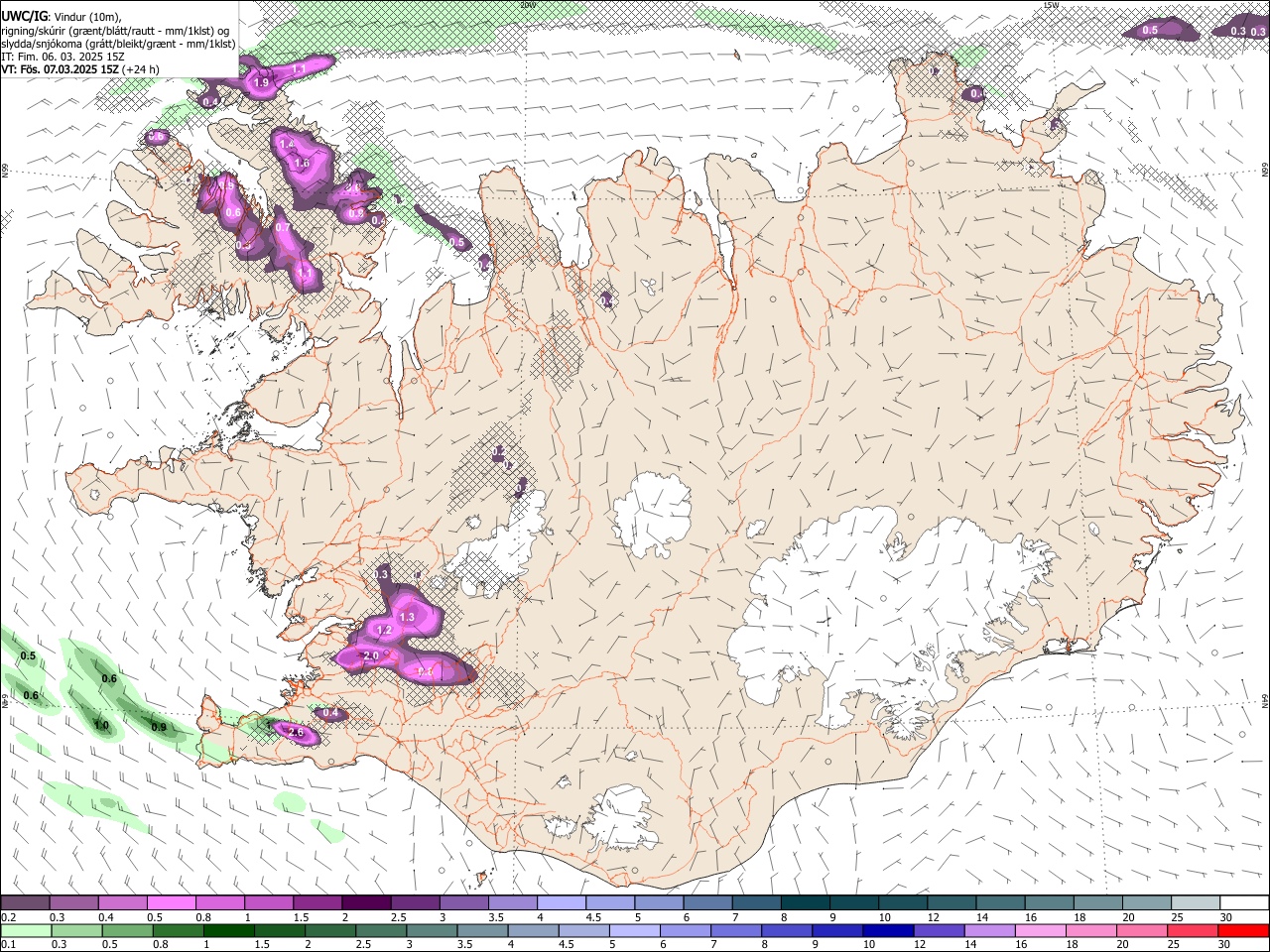Select the light grey 25 swatch in snow legend
Viewport: 1270px width, 952px height.
(1197, 903)
